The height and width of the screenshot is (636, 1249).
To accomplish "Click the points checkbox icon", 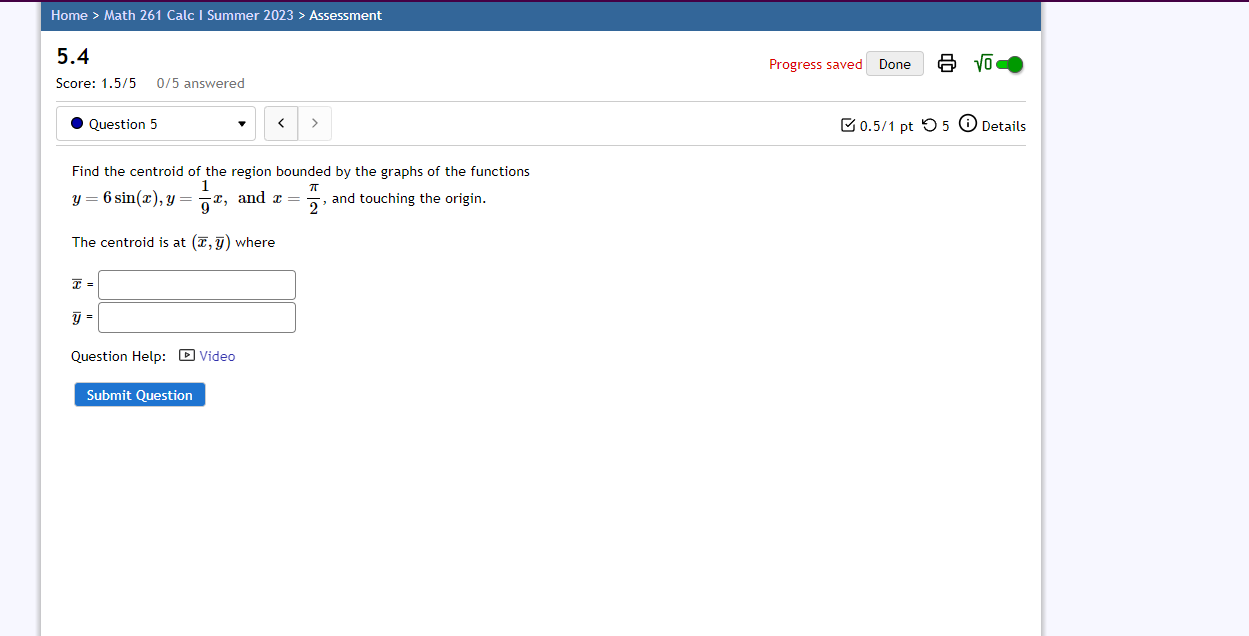I will [x=848, y=125].
